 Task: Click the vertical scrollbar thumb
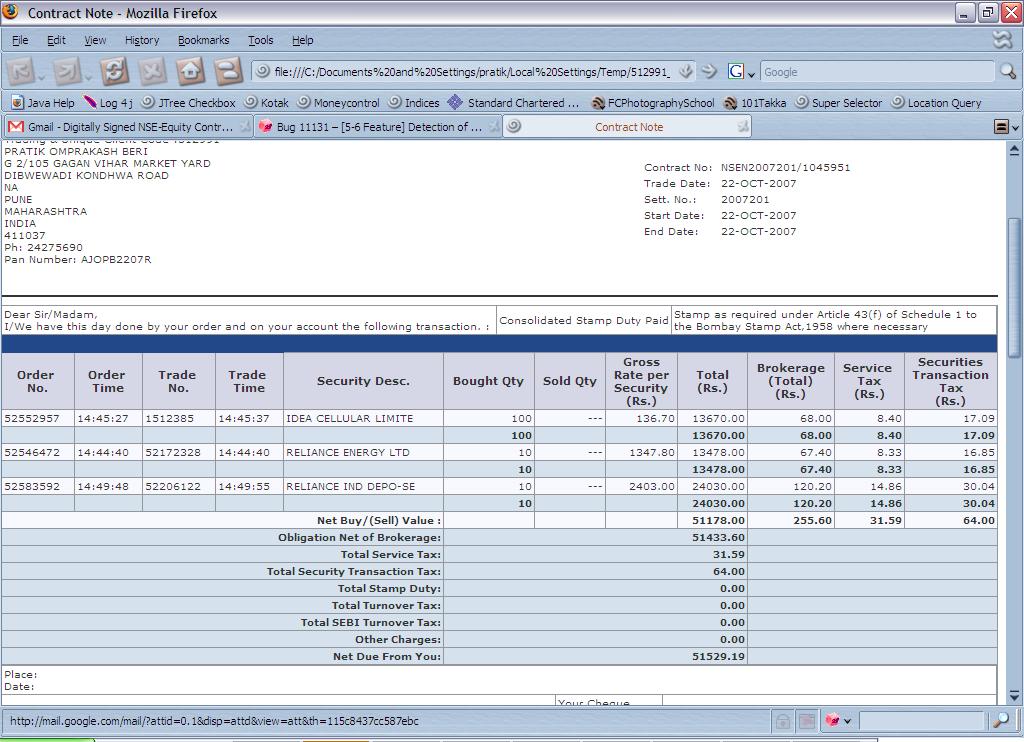click(1014, 287)
